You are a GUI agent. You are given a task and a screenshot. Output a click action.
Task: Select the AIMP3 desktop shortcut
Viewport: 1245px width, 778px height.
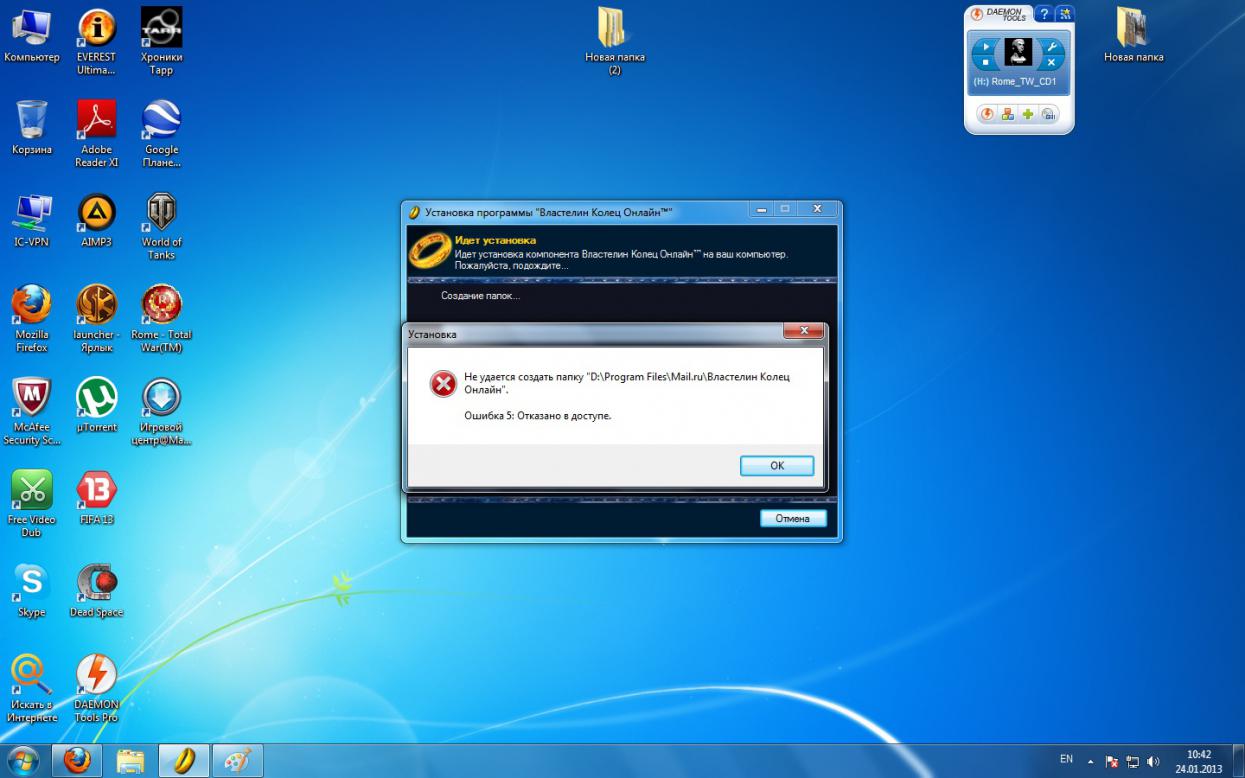(96, 220)
